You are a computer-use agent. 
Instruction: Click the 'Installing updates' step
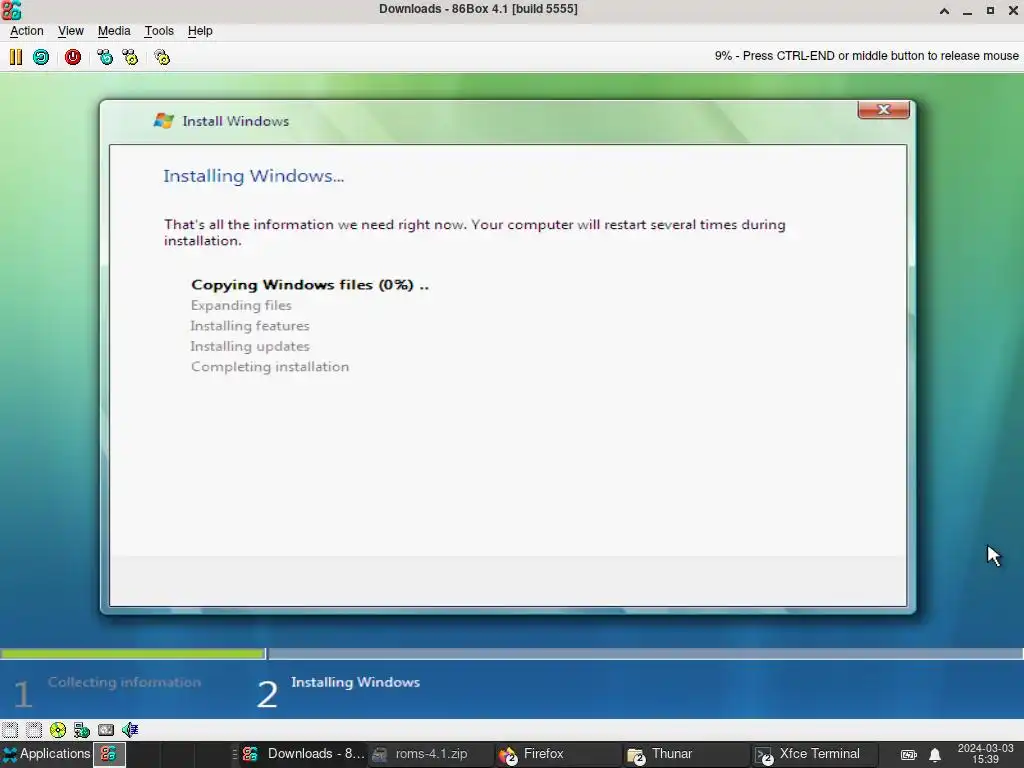coord(249,346)
